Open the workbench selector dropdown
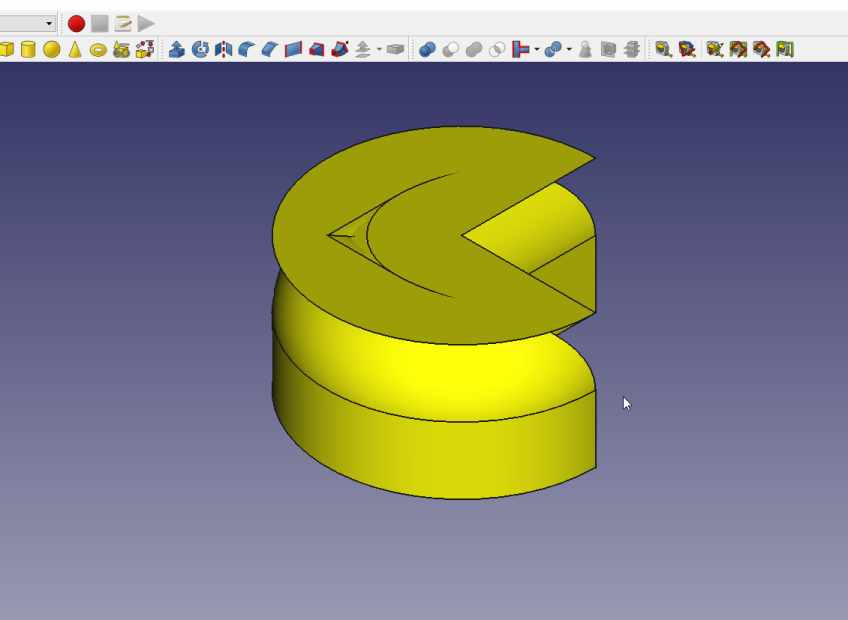Image resolution: width=848 pixels, height=620 pixels. click(x=27, y=23)
